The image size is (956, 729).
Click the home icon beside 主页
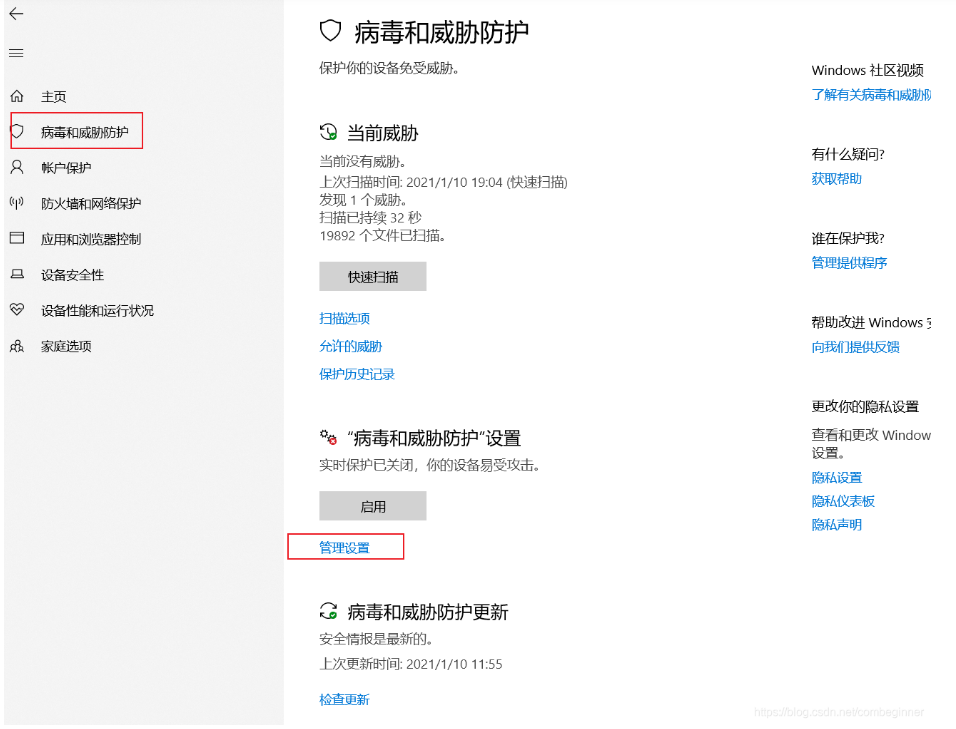tap(17, 96)
